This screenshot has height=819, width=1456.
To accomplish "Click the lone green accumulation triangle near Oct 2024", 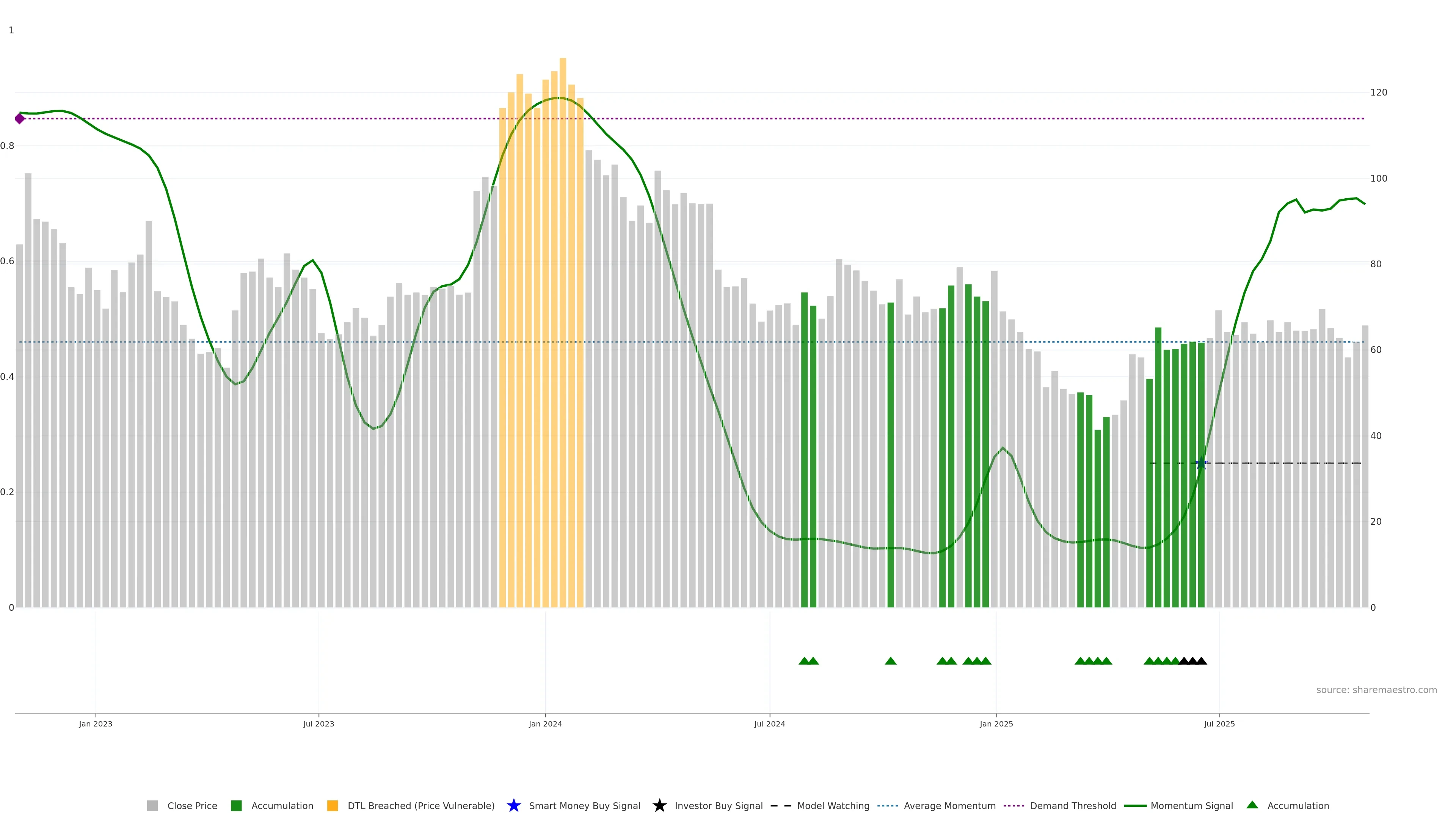I will pyautogui.click(x=890, y=661).
